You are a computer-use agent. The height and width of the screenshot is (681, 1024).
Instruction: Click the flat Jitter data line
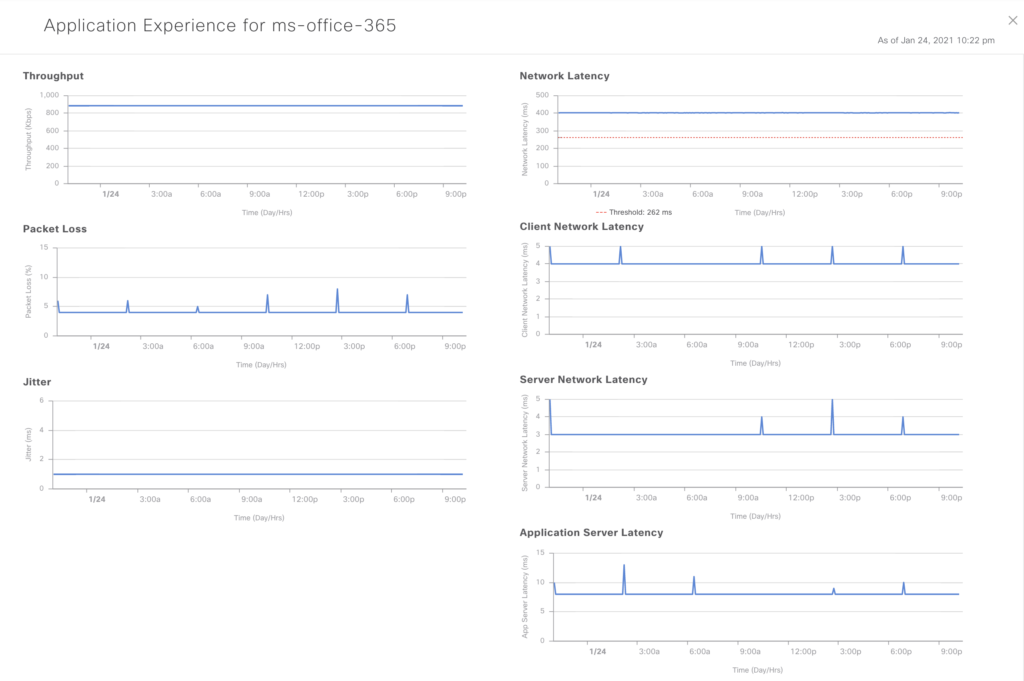click(258, 474)
